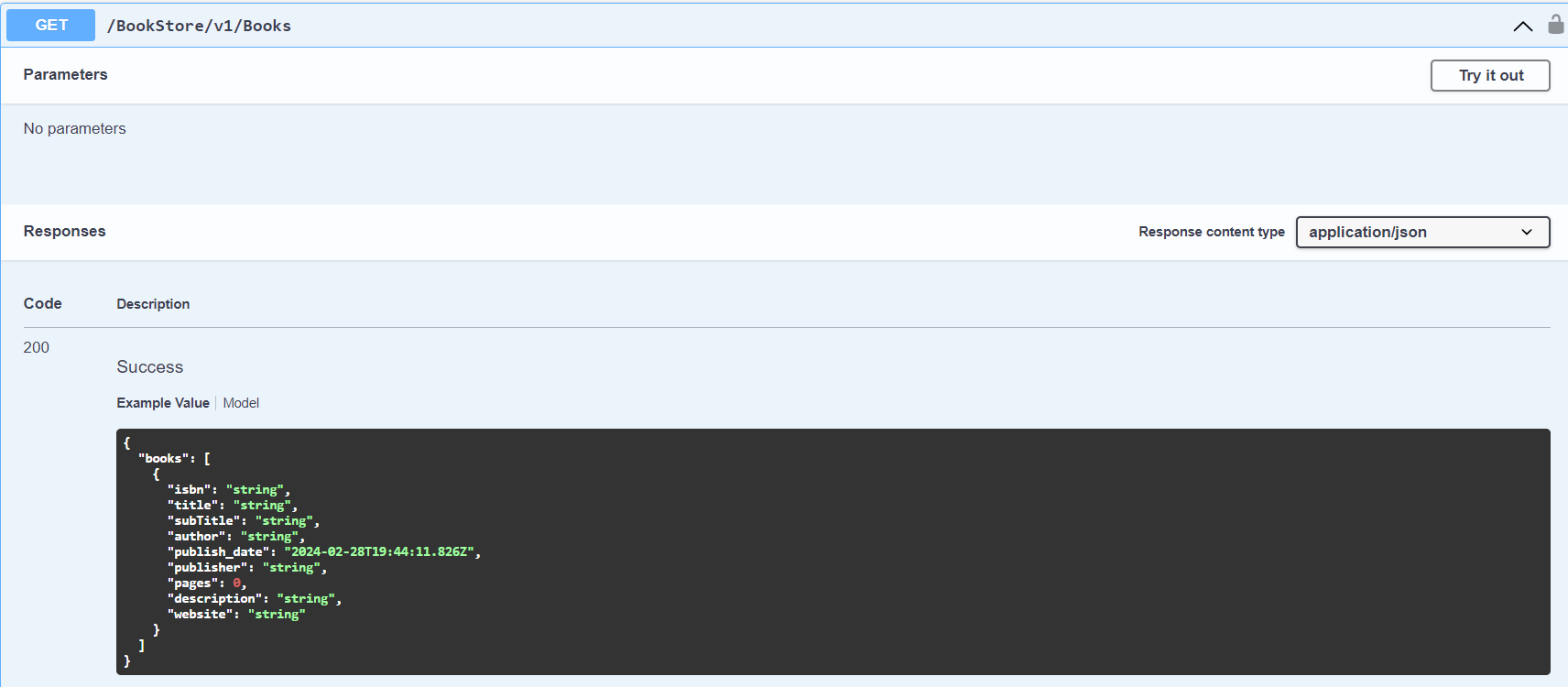This screenshot has width=1568, height=687.
Task: Click the Try it out button
Action: [x=1490, y=75]
